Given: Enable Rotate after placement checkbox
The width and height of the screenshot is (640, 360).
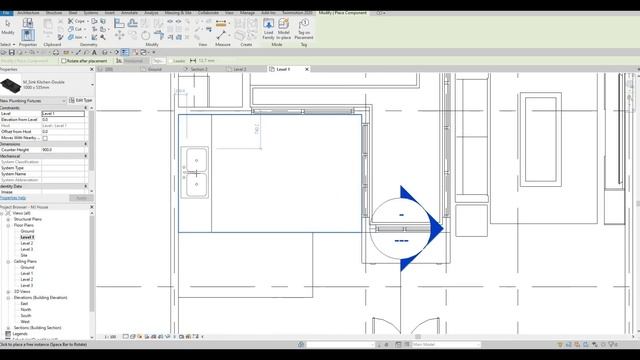Looking at the screenshot, I should tap(63, 61).
